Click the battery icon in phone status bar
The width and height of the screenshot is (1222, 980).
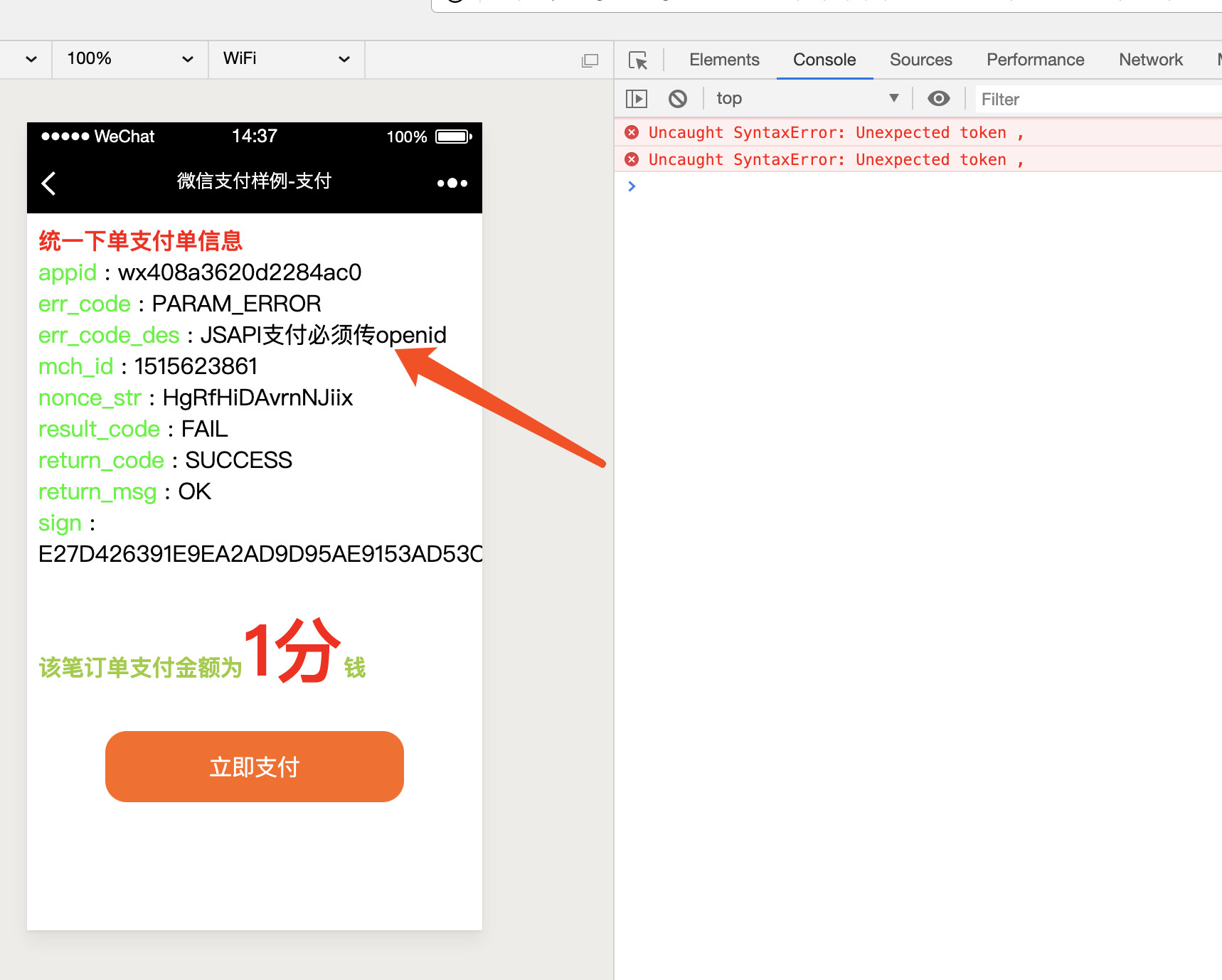coord(454,137)
